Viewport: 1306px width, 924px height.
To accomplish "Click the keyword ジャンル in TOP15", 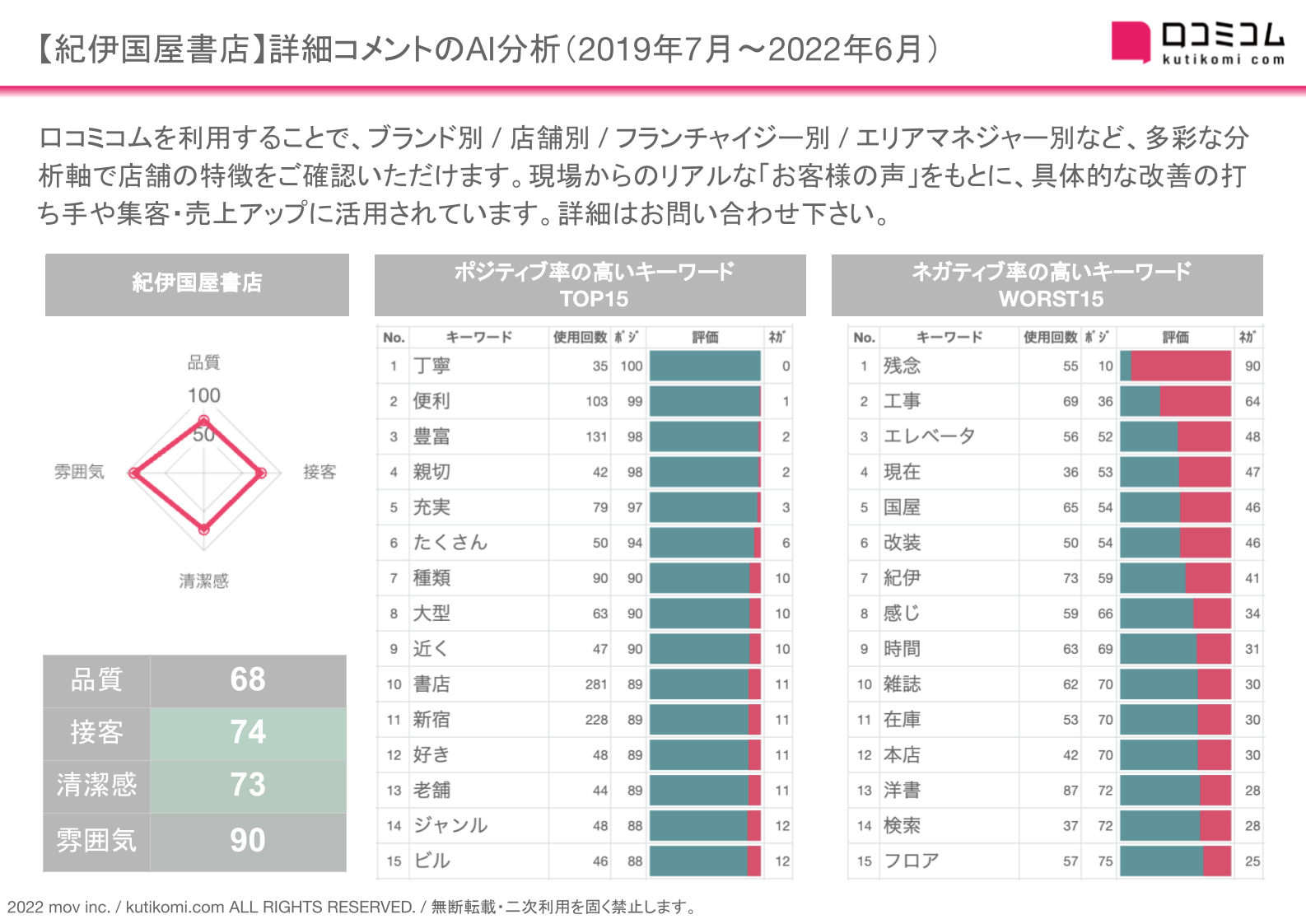I will pyautogui.click(x=450, y=826).
